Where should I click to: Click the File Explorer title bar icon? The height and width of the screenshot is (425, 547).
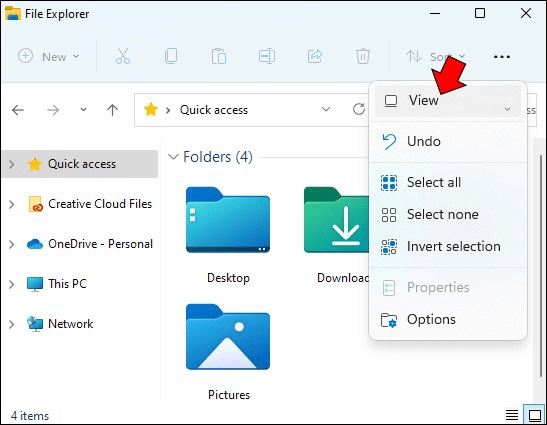[x=13, y=13]
